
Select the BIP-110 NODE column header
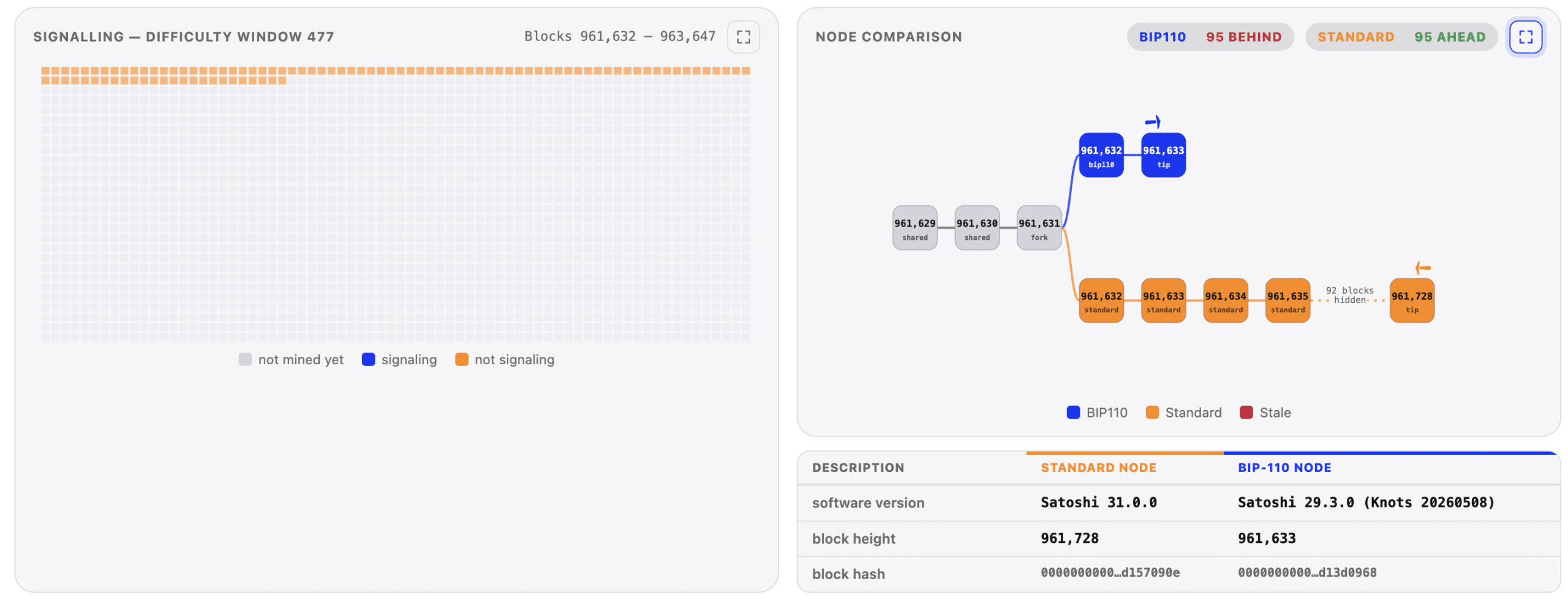[1284, 468]
